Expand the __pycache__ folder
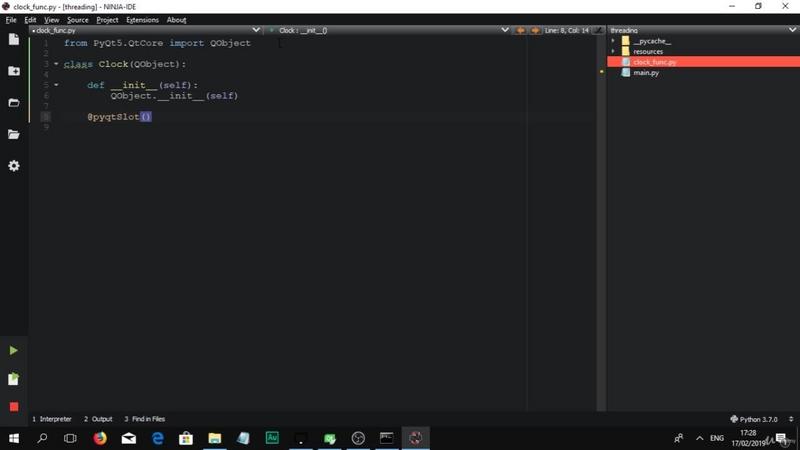The image size is (800, 450). click(613, 41)
